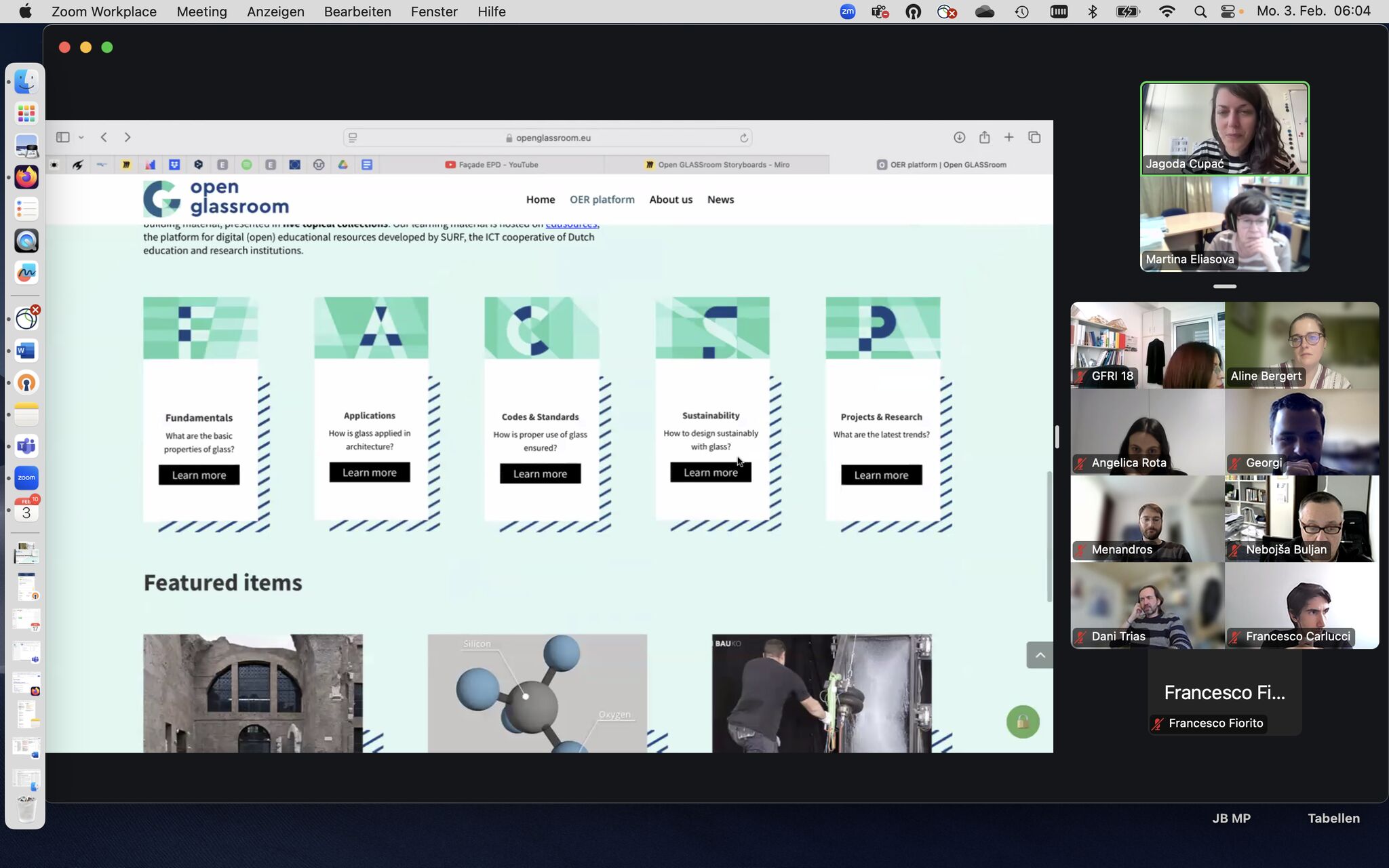Click Learn more under Applications
The image size is (1389, 868).
(370, 472)
